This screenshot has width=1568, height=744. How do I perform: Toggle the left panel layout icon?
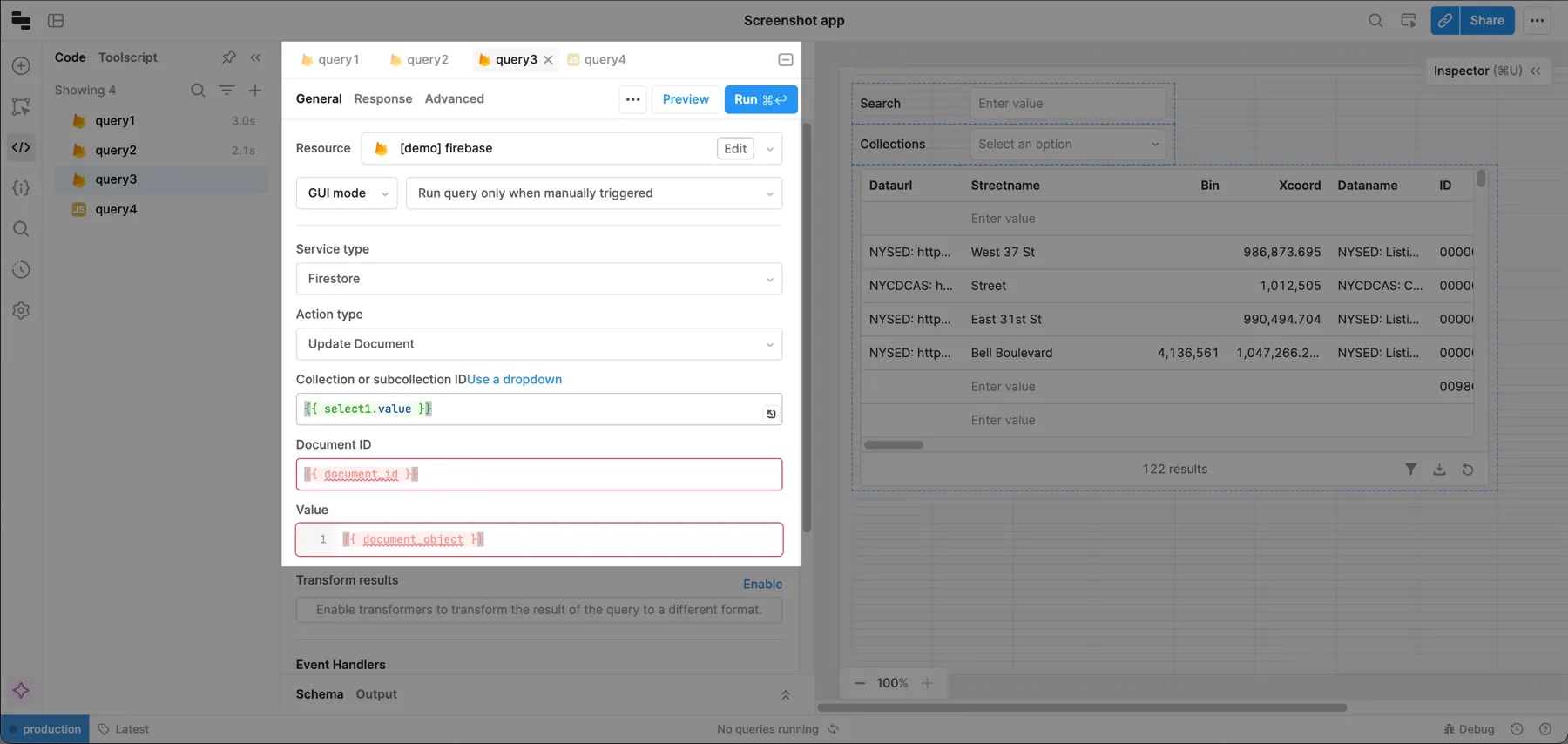[x=56, y=20]
